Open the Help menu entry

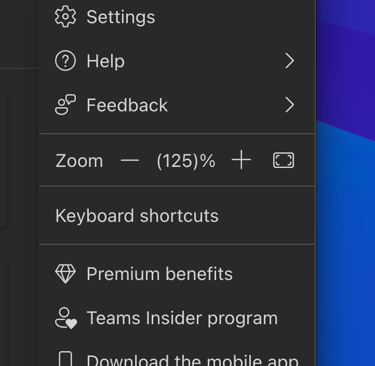[x=177, y=61]
